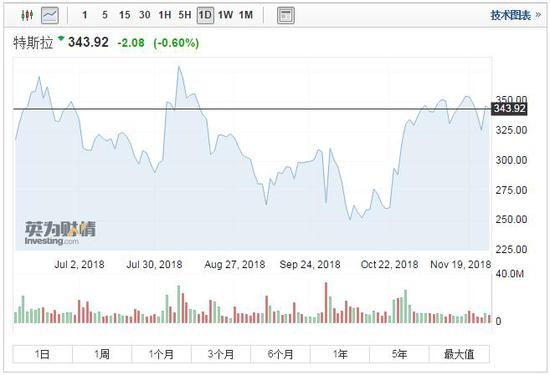Screen dimensions: 550x375
Task: Click the 343.92 price quote
Action: [88, 42]
